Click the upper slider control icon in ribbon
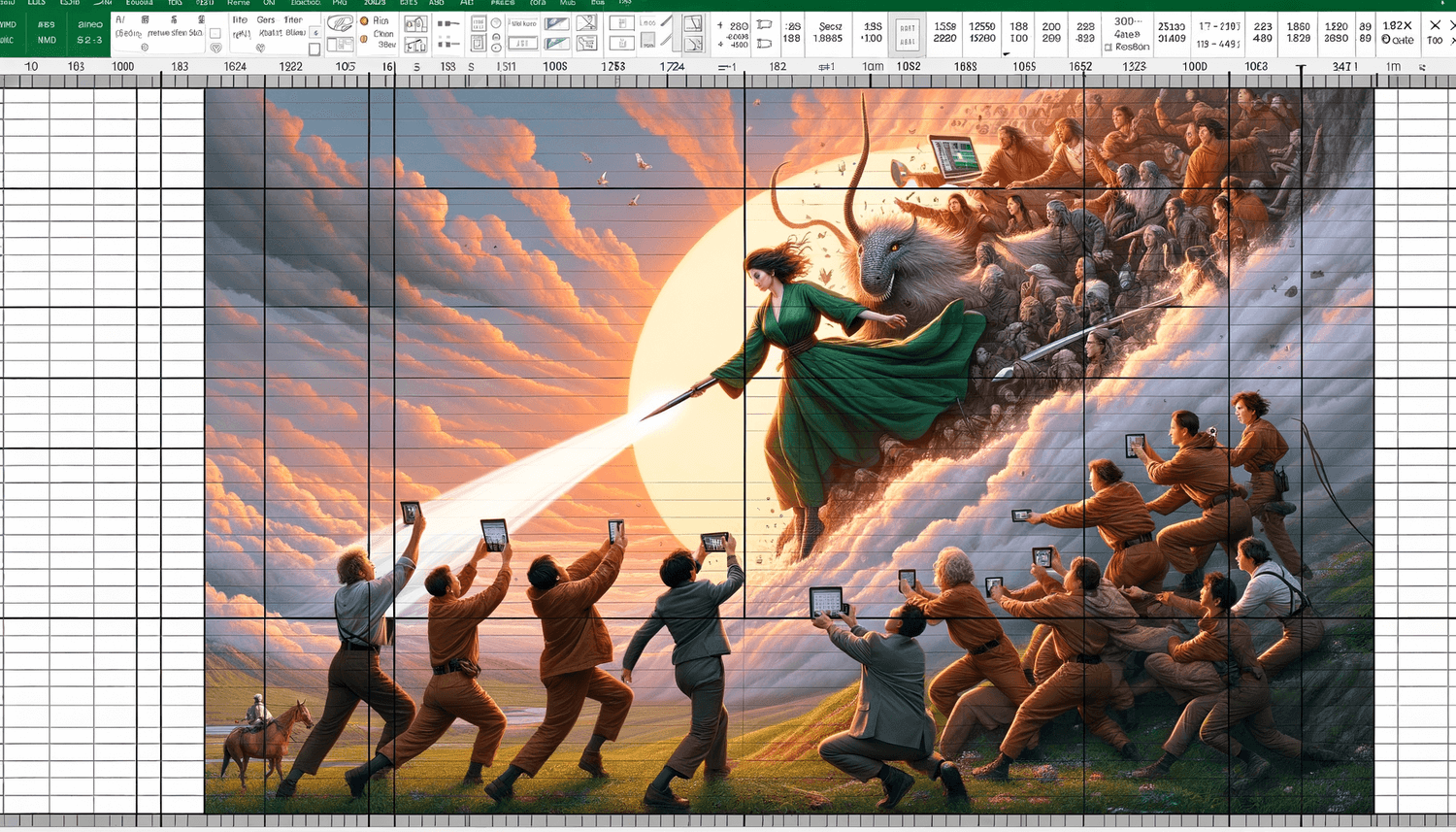The image size is (1456, 832). [x=447, y=24]
